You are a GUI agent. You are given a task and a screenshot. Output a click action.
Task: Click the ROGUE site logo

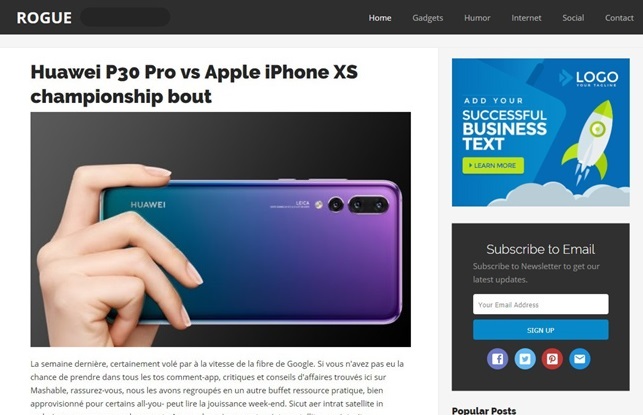coord(44,18)
